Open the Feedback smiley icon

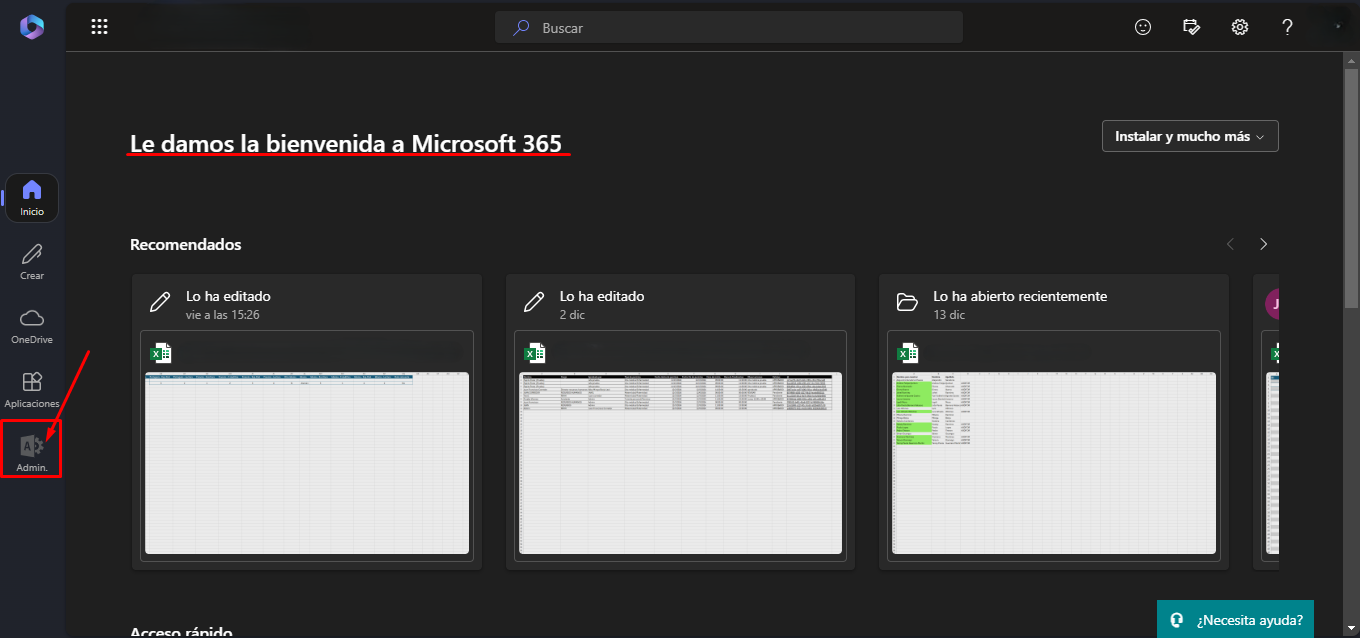(1143, 27)
